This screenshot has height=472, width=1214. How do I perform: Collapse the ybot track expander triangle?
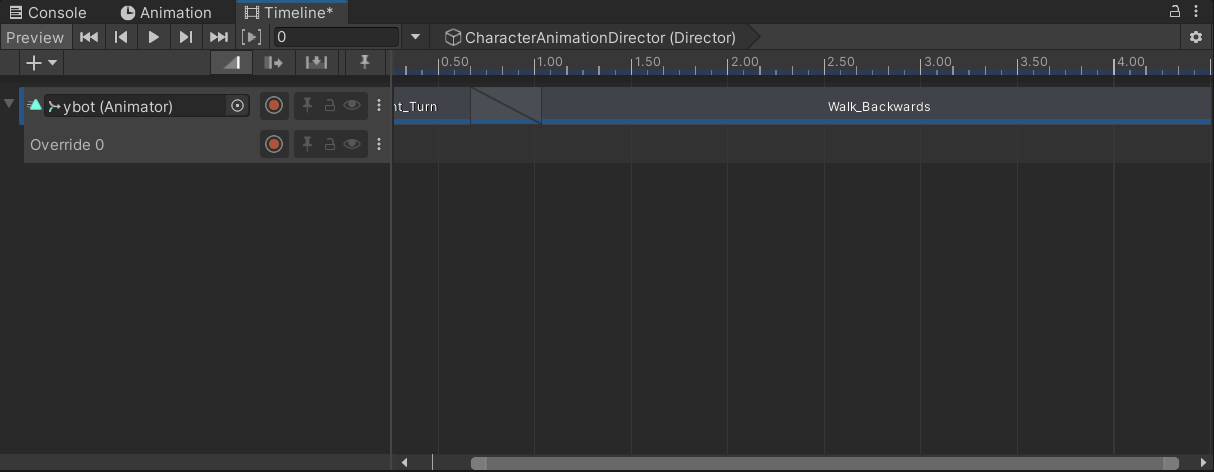pos(10,105)
